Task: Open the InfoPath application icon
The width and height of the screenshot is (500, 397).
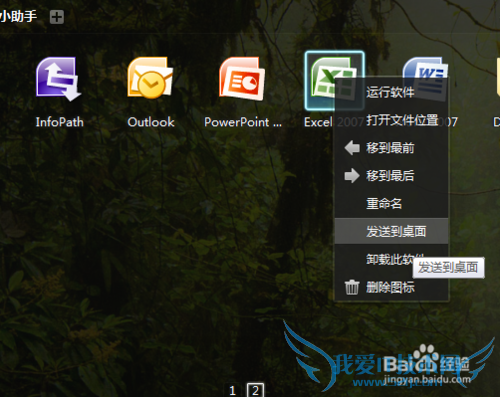Action: [x=58, y=79]
